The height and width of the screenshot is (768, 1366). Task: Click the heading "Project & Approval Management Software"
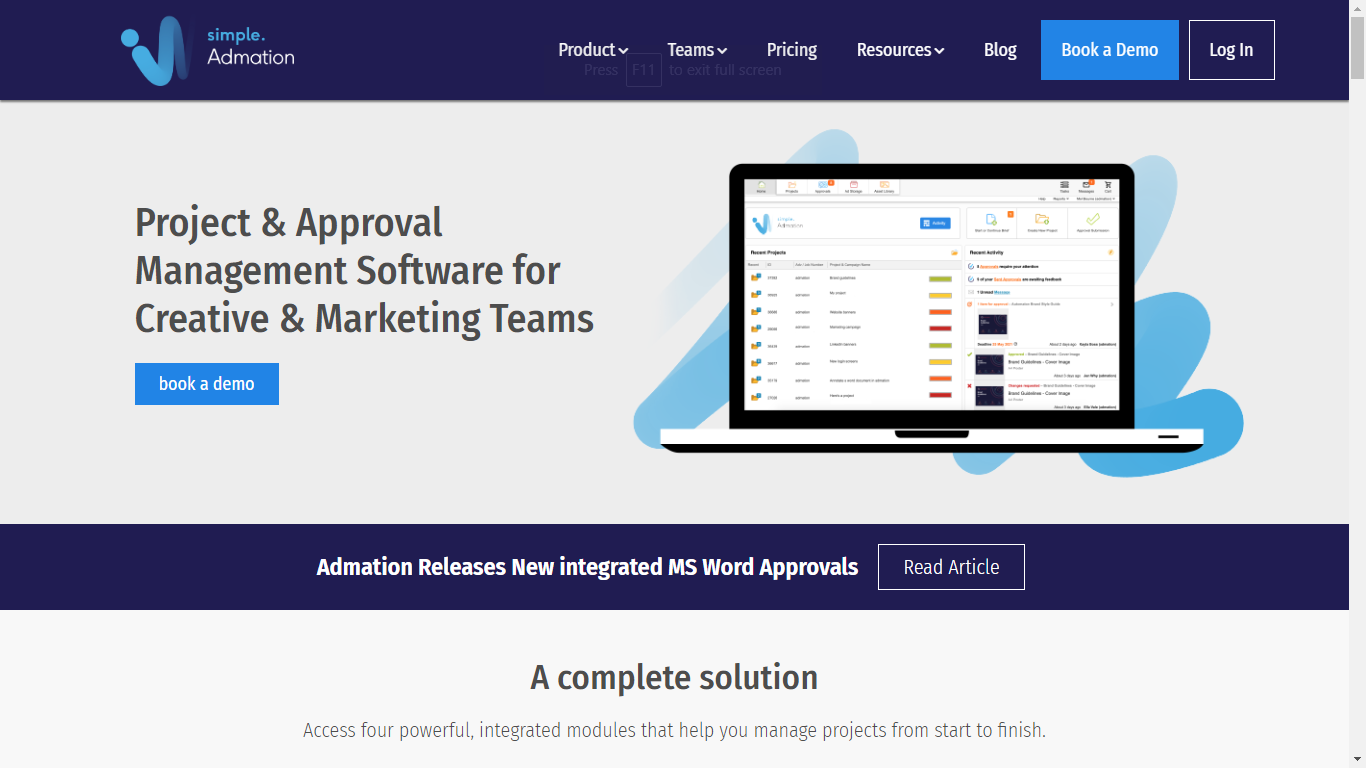tap(364, 270)
